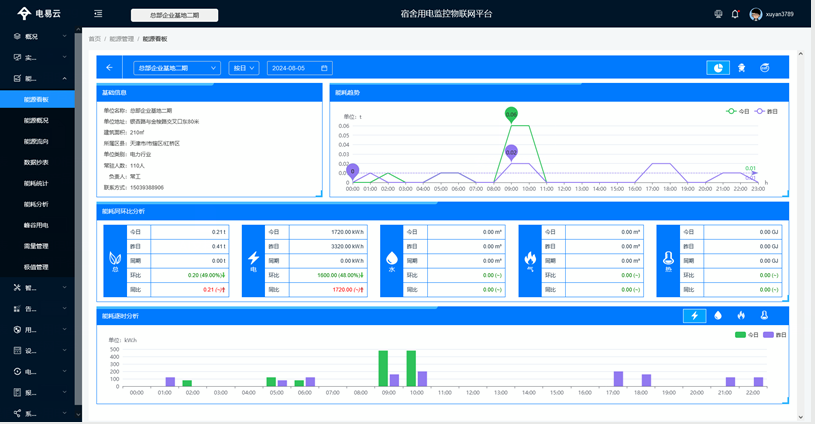Expand the 概况 sidebar menu
The width and height of the screenshot is (815, 424).
[x=37, y=36]
